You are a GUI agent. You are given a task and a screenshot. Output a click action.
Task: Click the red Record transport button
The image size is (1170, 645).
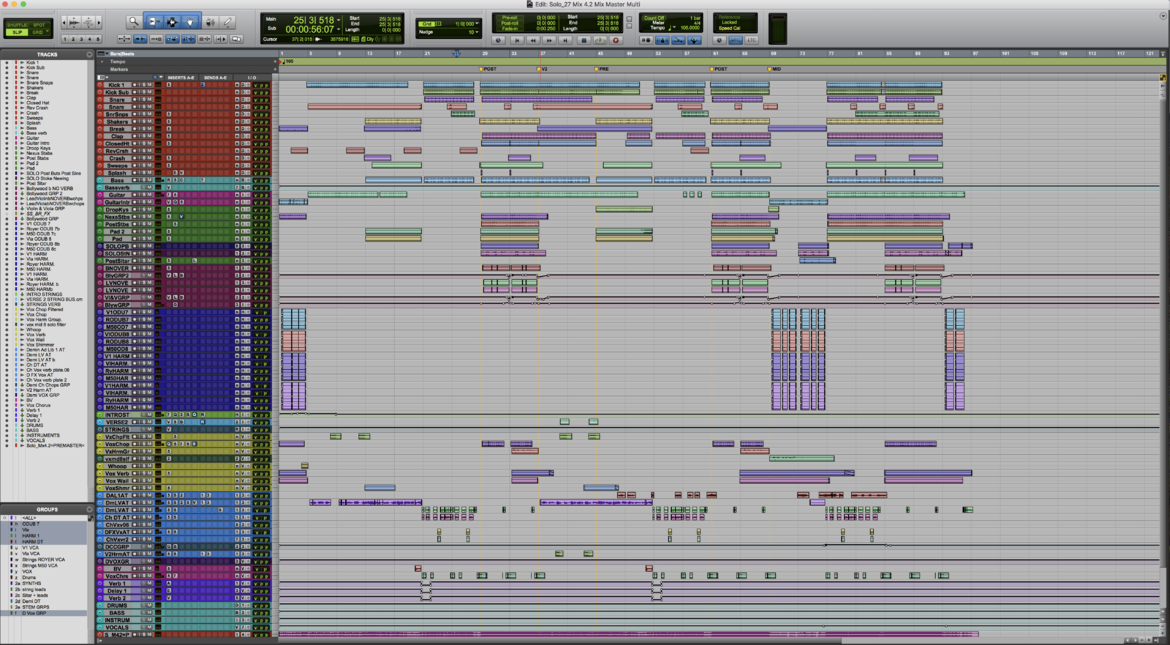616,40
